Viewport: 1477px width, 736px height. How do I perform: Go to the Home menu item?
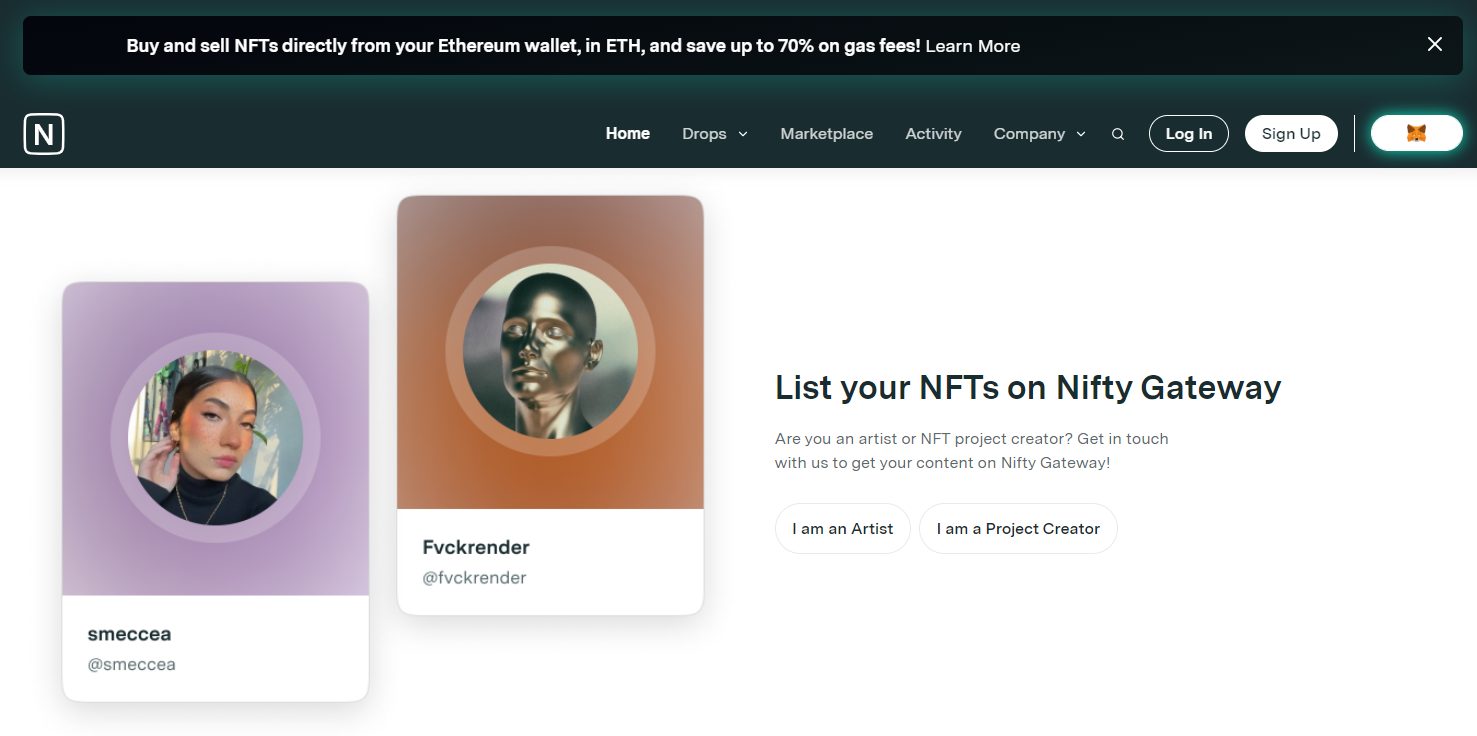click(x=628, y=133)
